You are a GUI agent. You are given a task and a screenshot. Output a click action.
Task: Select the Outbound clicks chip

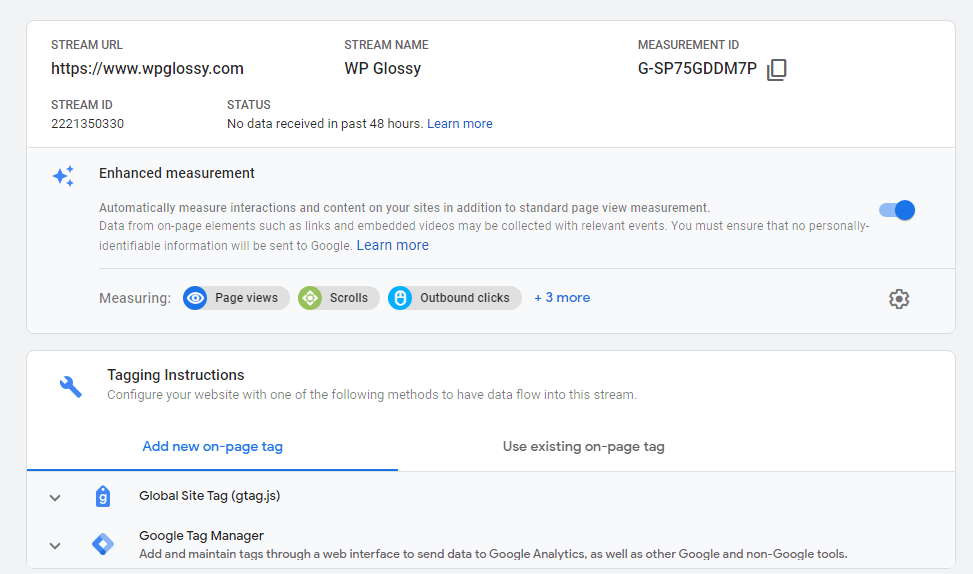(x=455, y=298)
